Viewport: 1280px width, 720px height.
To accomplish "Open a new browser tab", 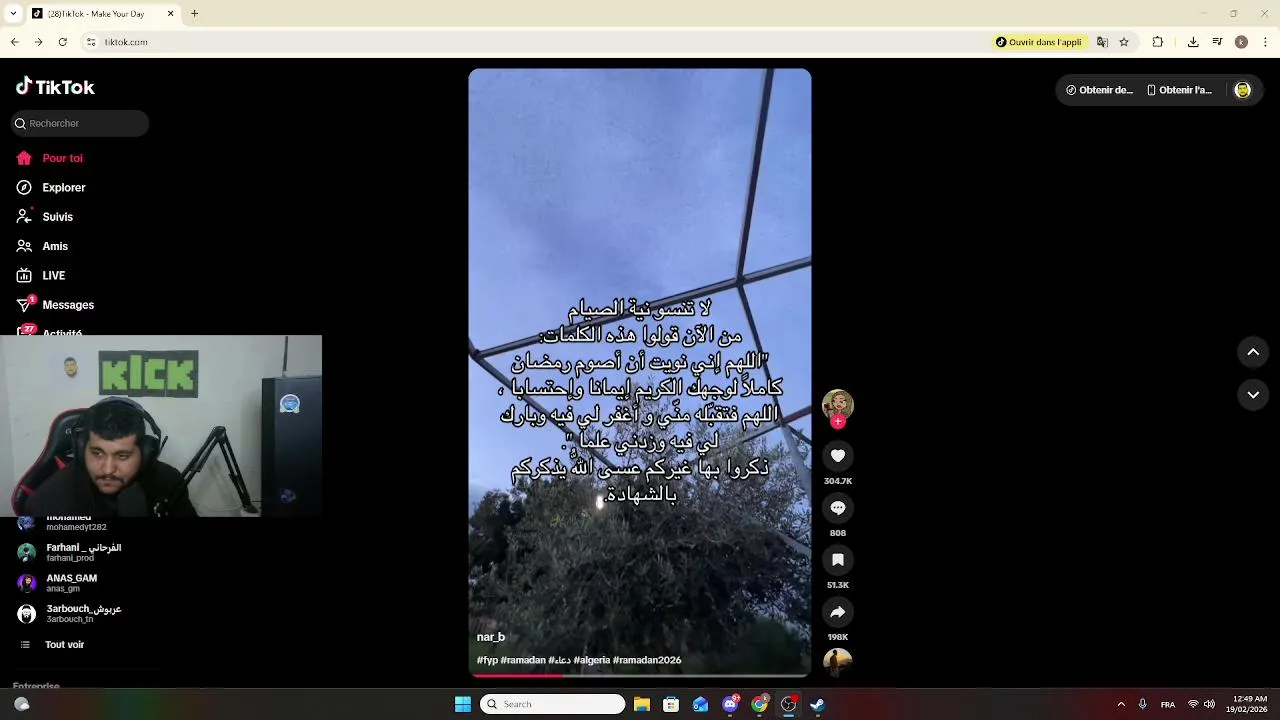I will 195,14.
